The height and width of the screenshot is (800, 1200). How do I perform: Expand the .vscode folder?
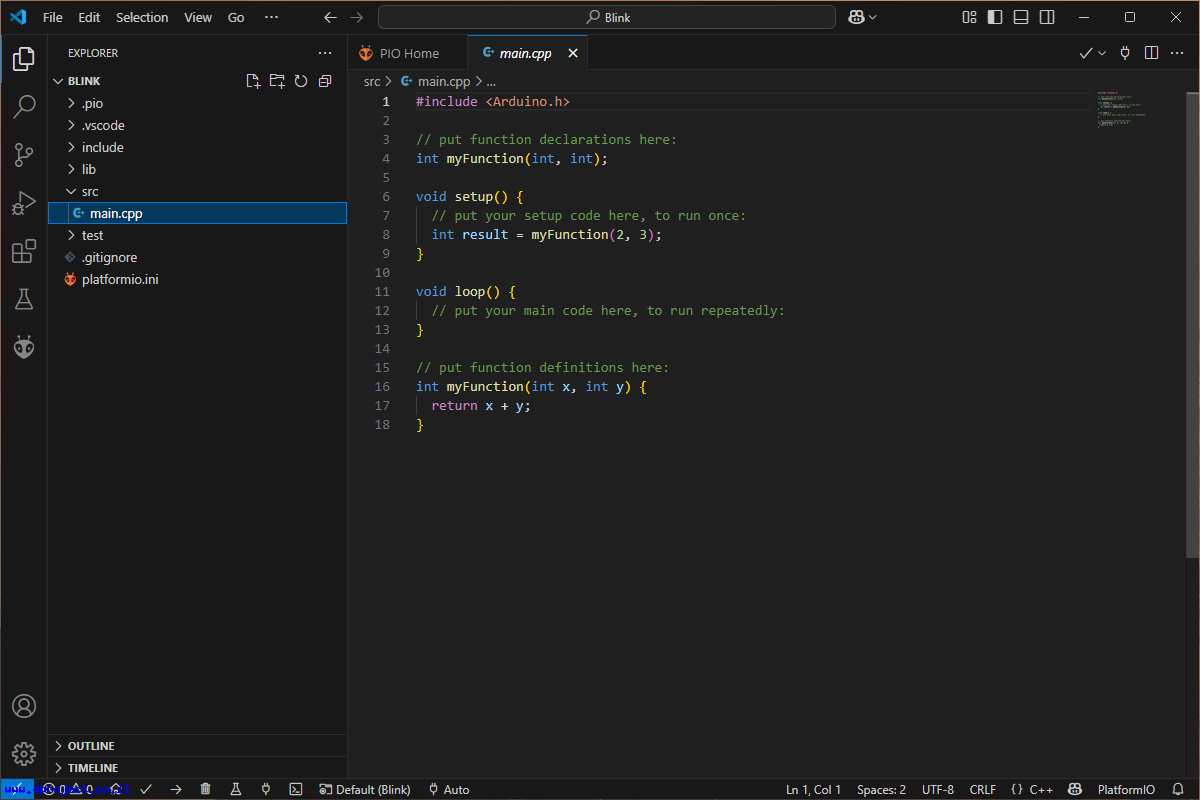point(72,125)
